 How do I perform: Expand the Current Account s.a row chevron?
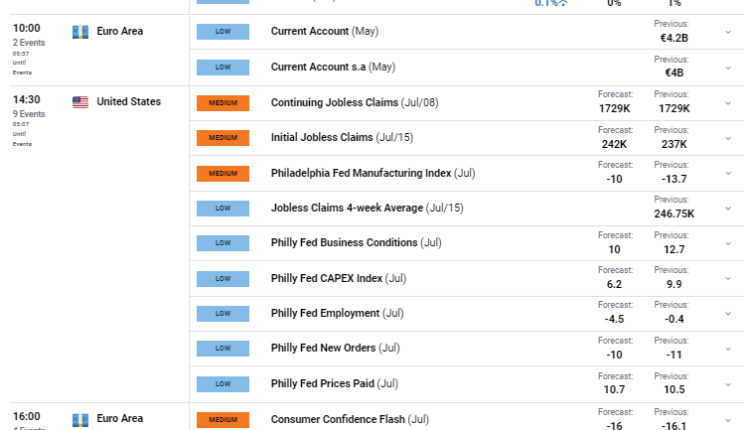click(x=728, y=67)
